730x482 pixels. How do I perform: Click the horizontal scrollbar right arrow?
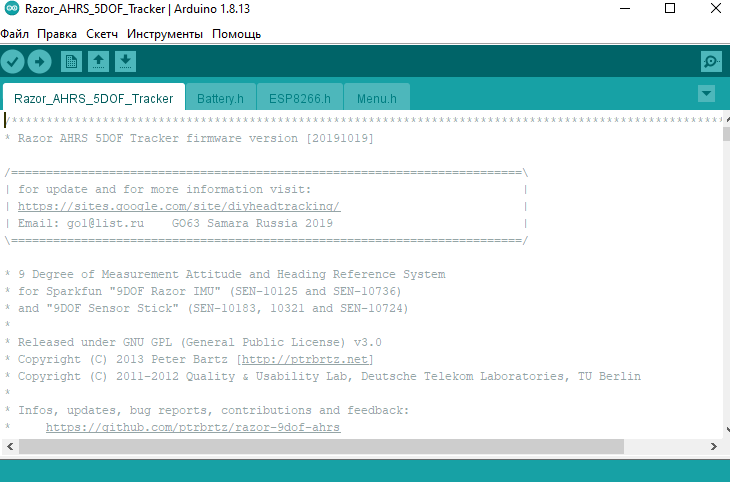[714, 446]
